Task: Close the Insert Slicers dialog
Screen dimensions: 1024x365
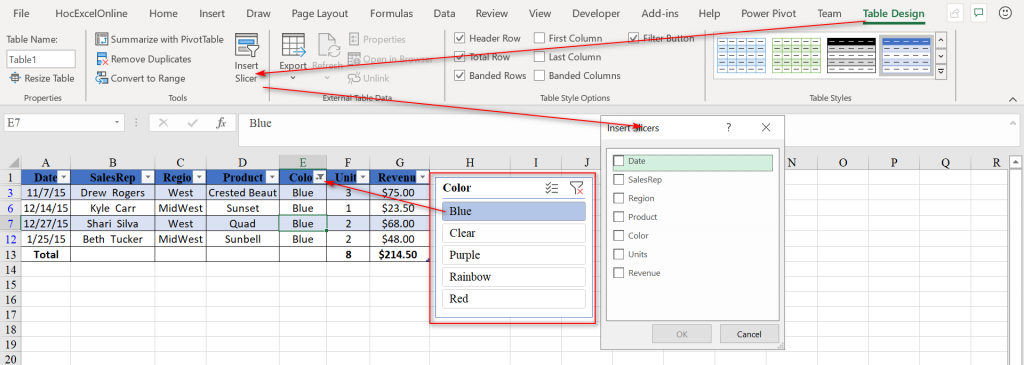Action: coord(766,127)
